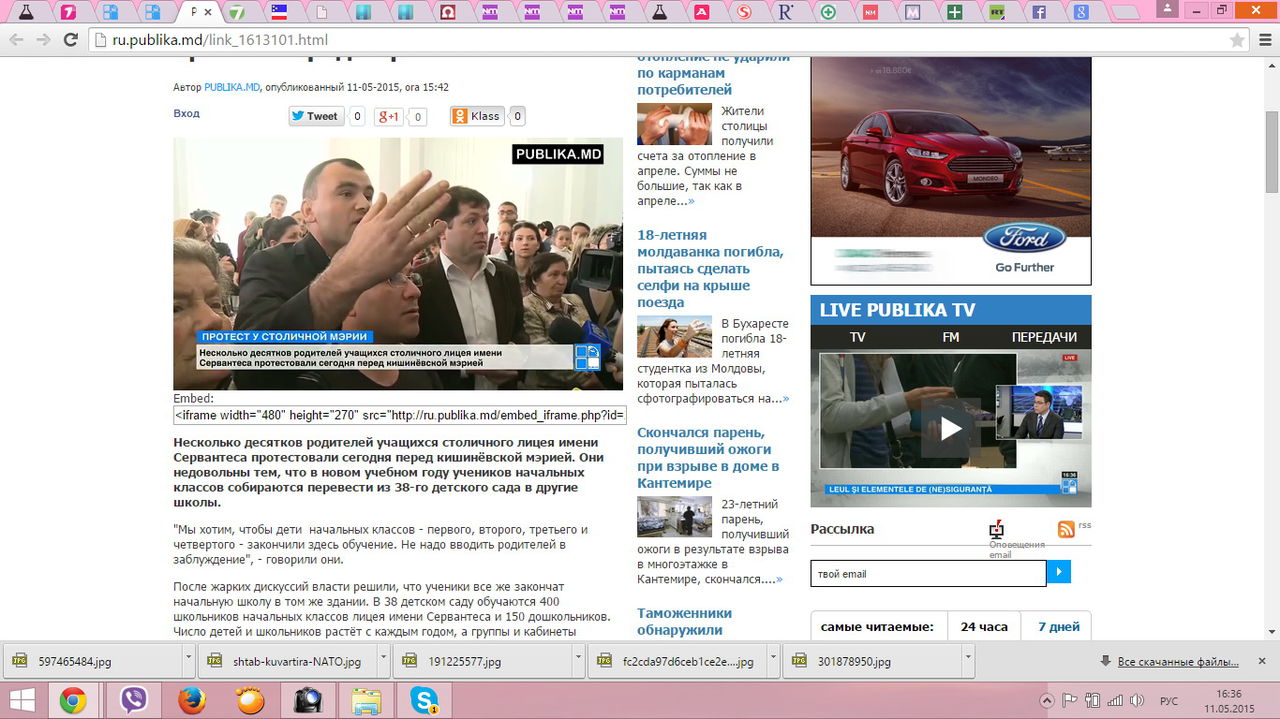Open the Таможенники обнаружили headline
Screen dimensions: 1280x719
coord(684,621)
